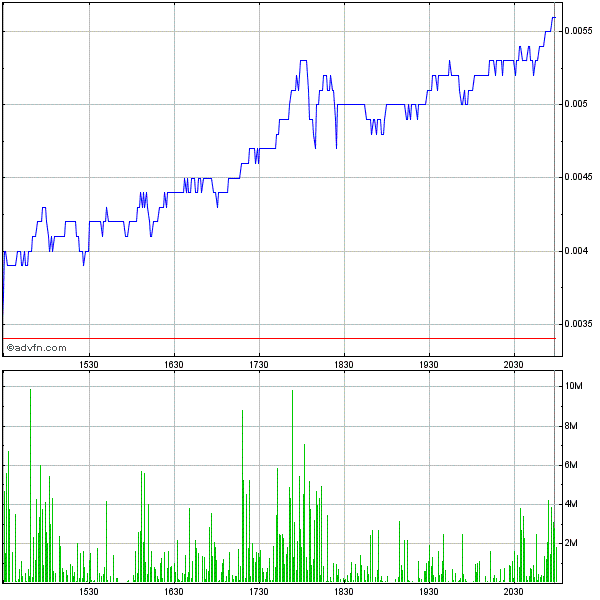Click the 2M volume axis label
The image size is (600, 600).
coord(571,543)
